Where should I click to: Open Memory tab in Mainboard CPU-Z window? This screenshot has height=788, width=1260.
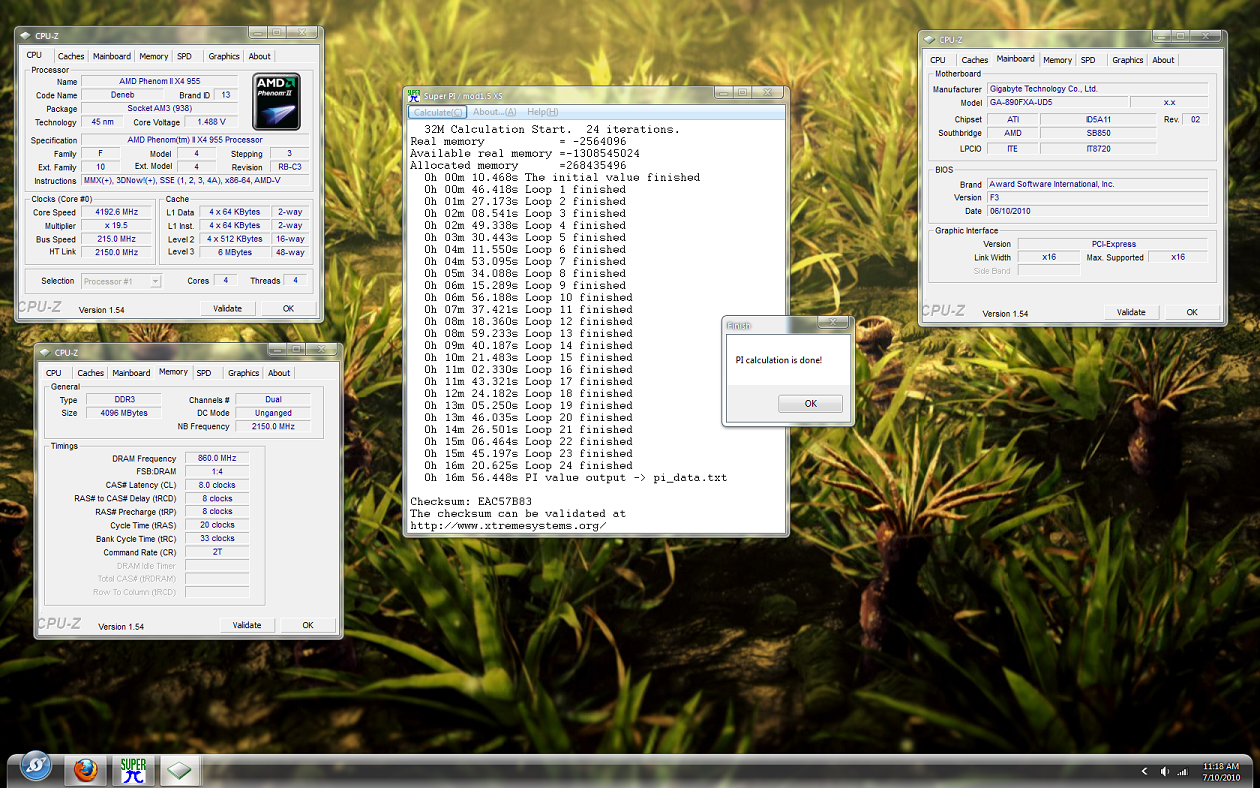[1057, 60]
